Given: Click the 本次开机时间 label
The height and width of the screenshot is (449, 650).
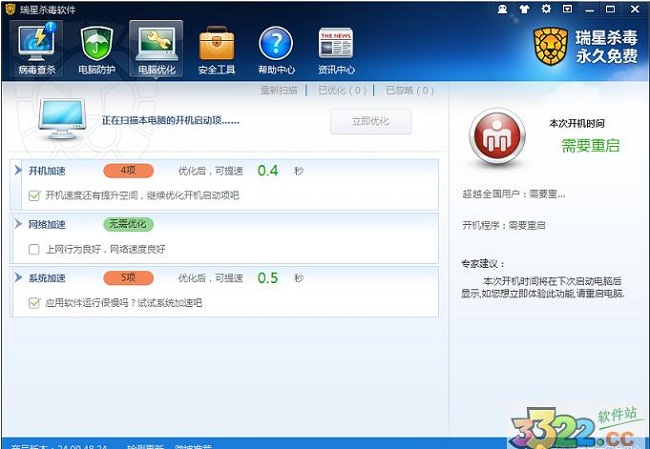Looking at the screenshot, I should [577, 124].
